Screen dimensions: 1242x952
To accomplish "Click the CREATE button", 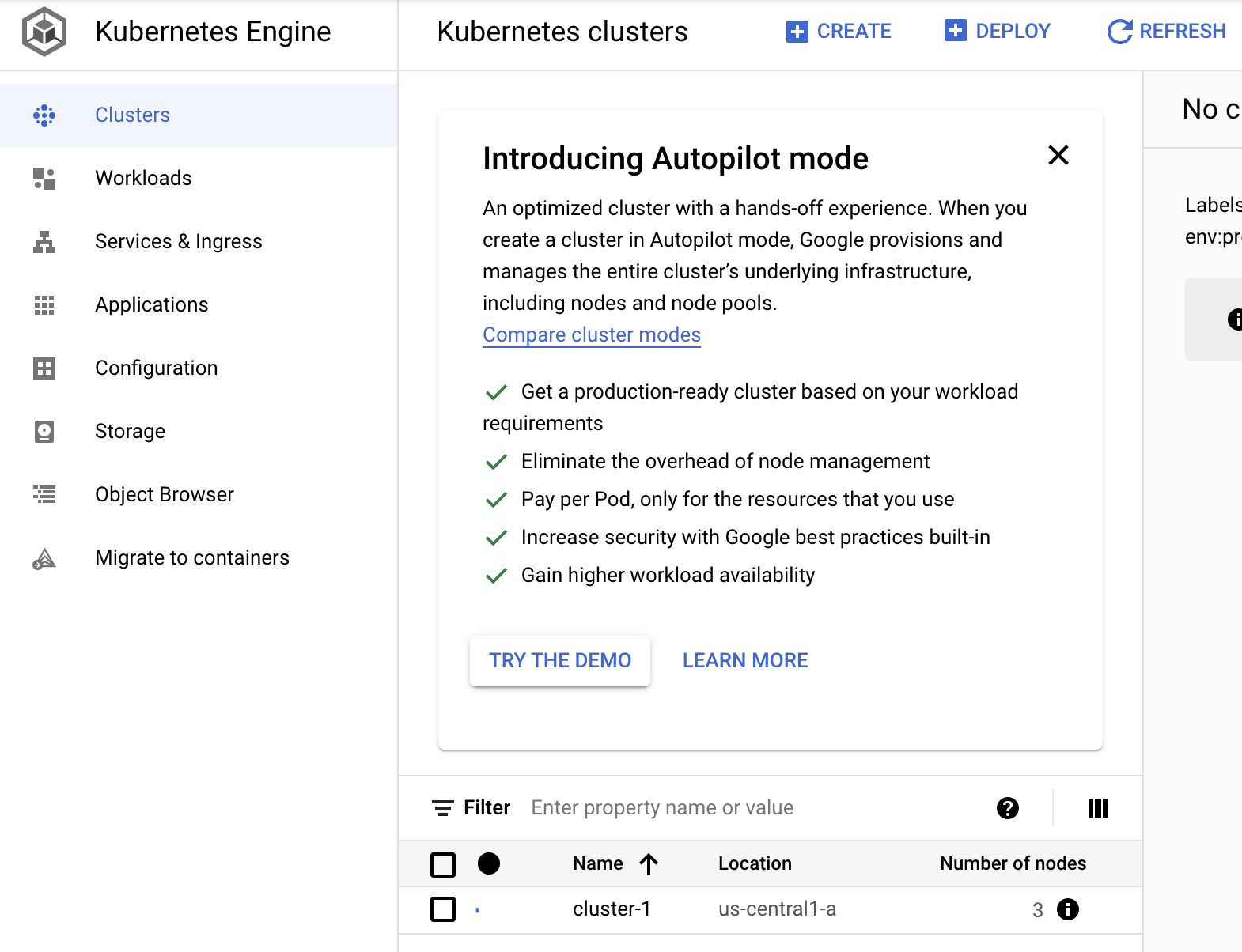I will click(839, 32).
